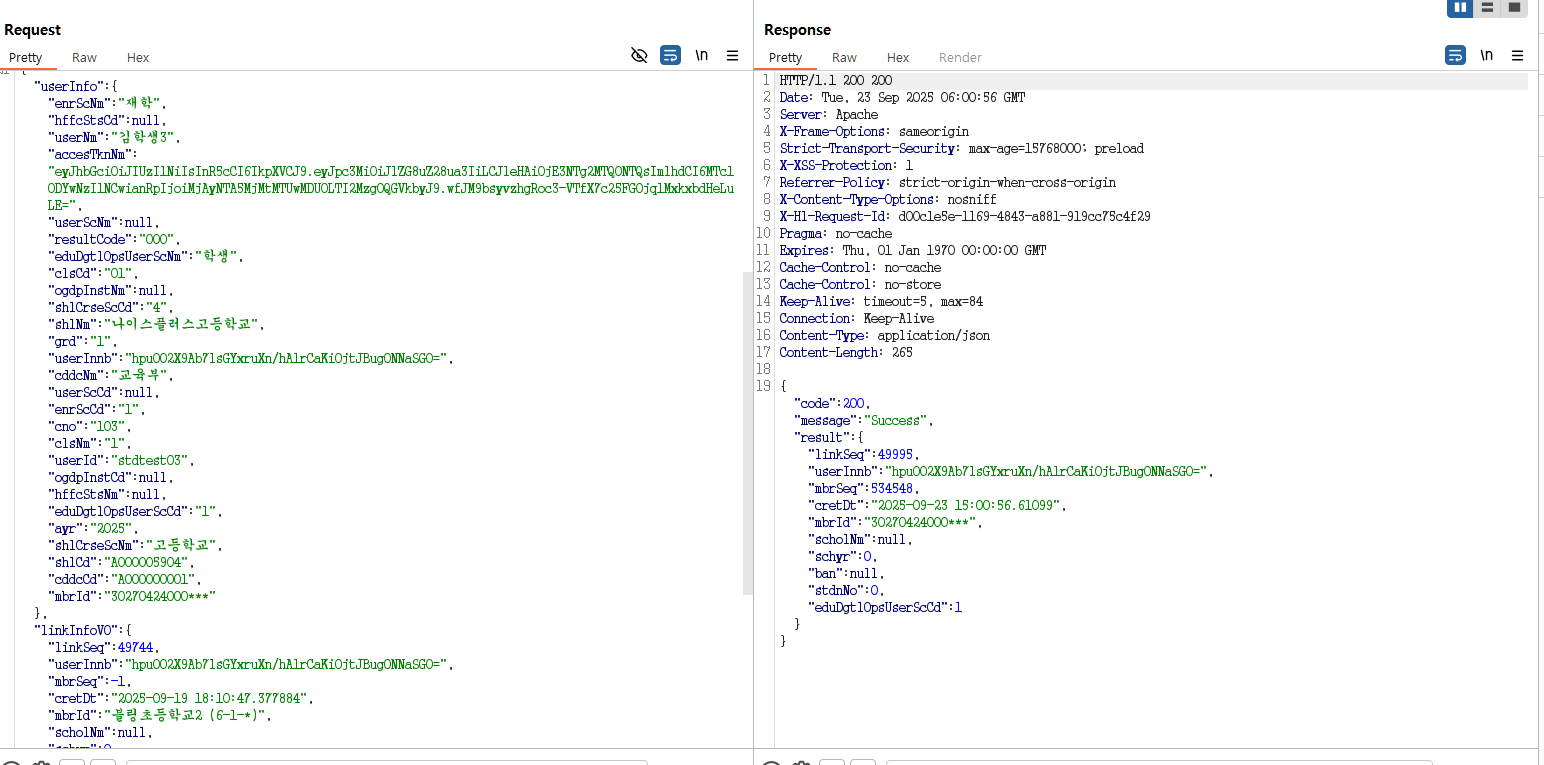Image resolution: width=1544 pixels, height=765 pixels.
Task: Click the Cache-Control: no-store header line
Action: (860, 284)
